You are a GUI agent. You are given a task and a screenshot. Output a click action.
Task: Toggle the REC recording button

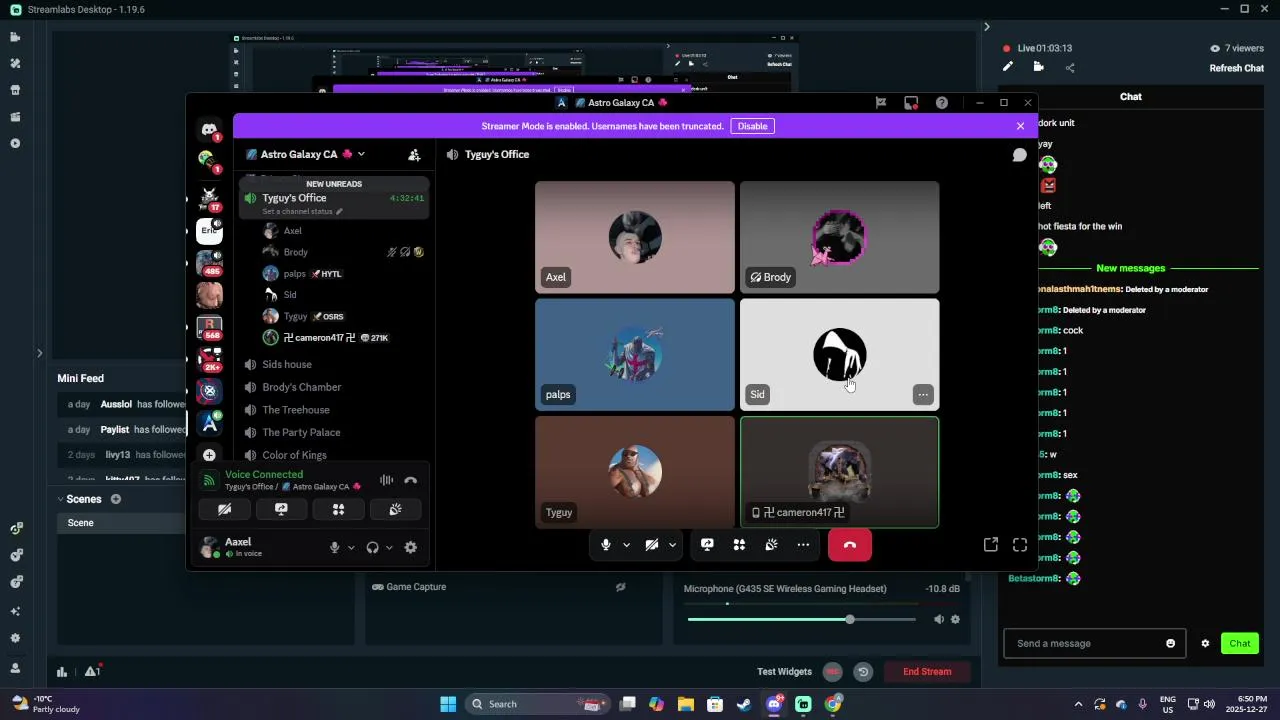832,672
